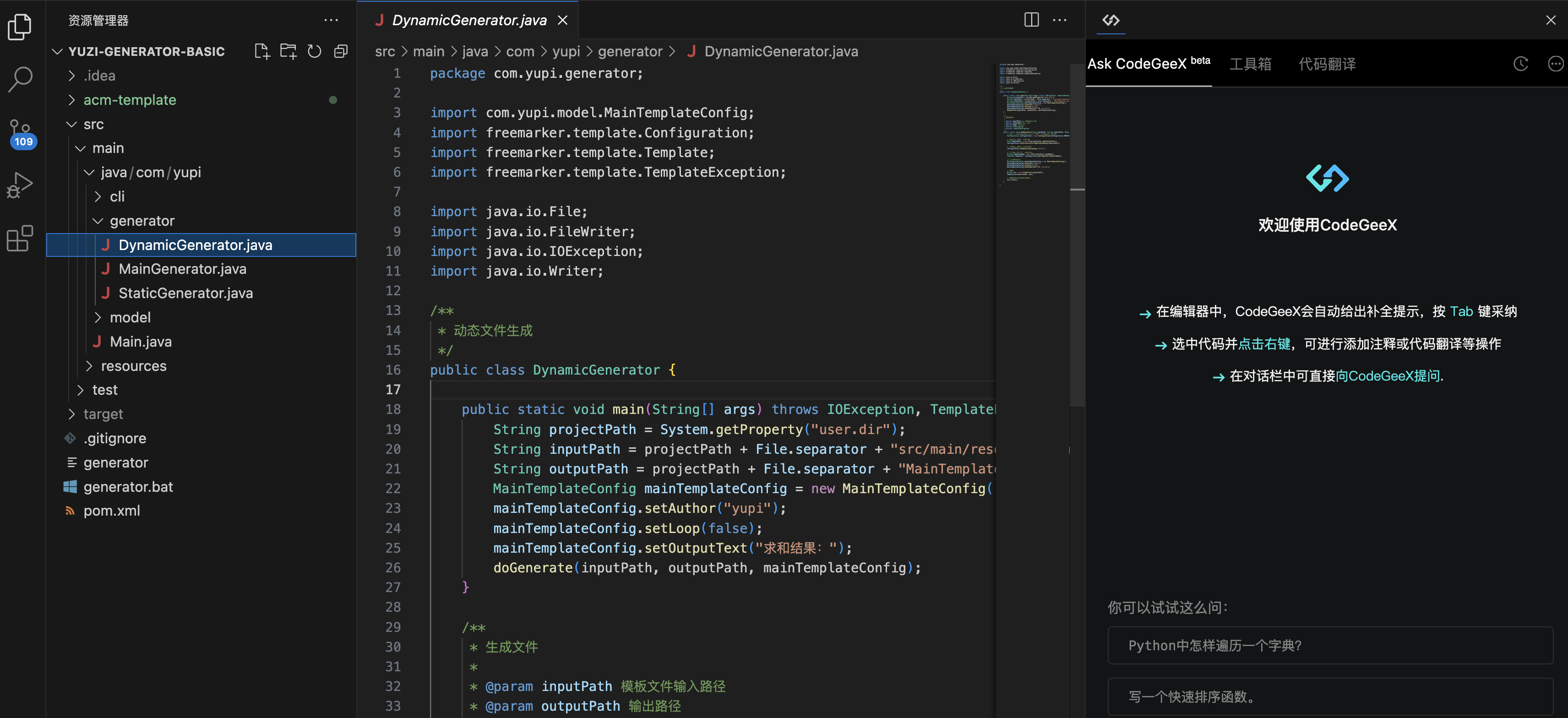The height and width of the screenshot is (718, 1568).
Task: Refresh the explorer file tree
Action: click(x=314, y=52)
